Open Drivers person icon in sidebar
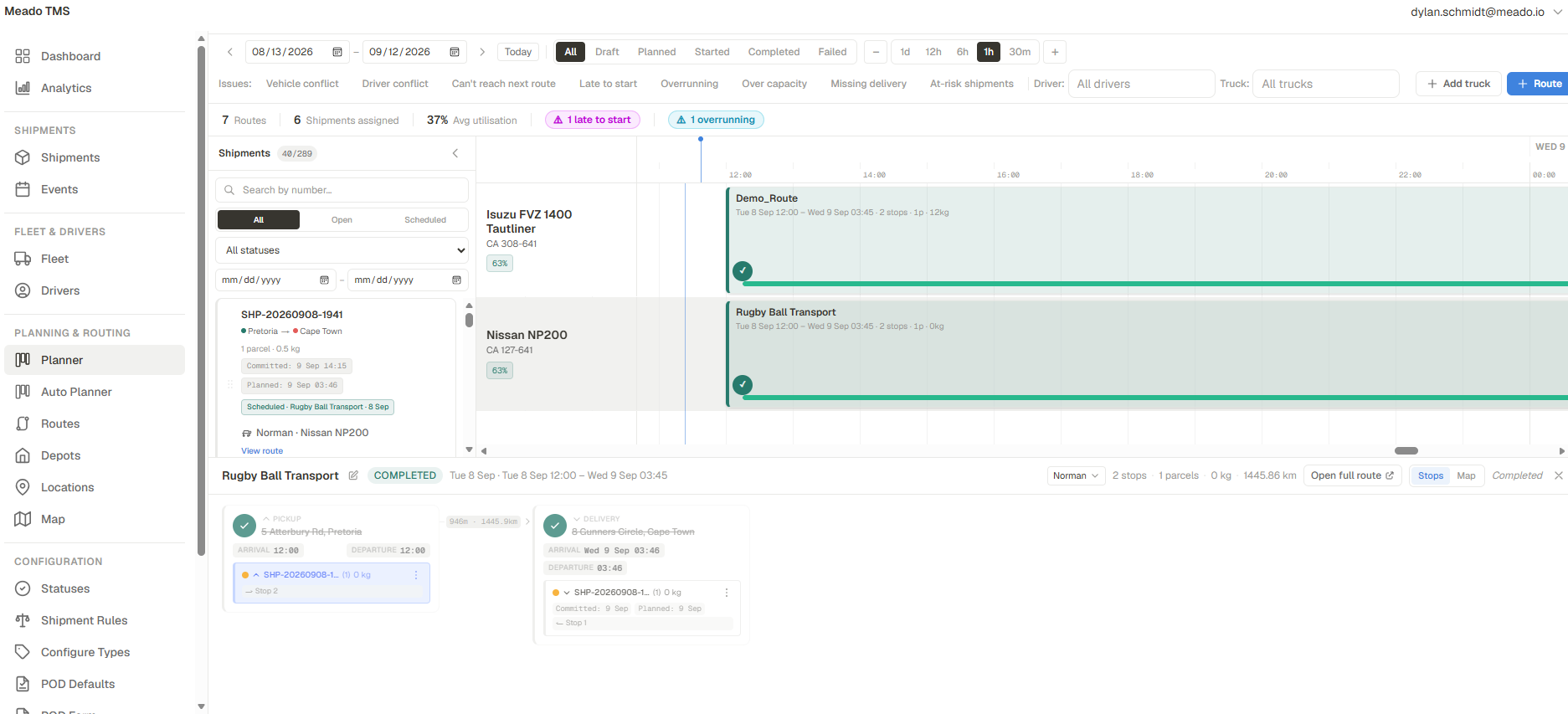The height and width of the screenshot is (714, 1568). [x=23, y=290]
